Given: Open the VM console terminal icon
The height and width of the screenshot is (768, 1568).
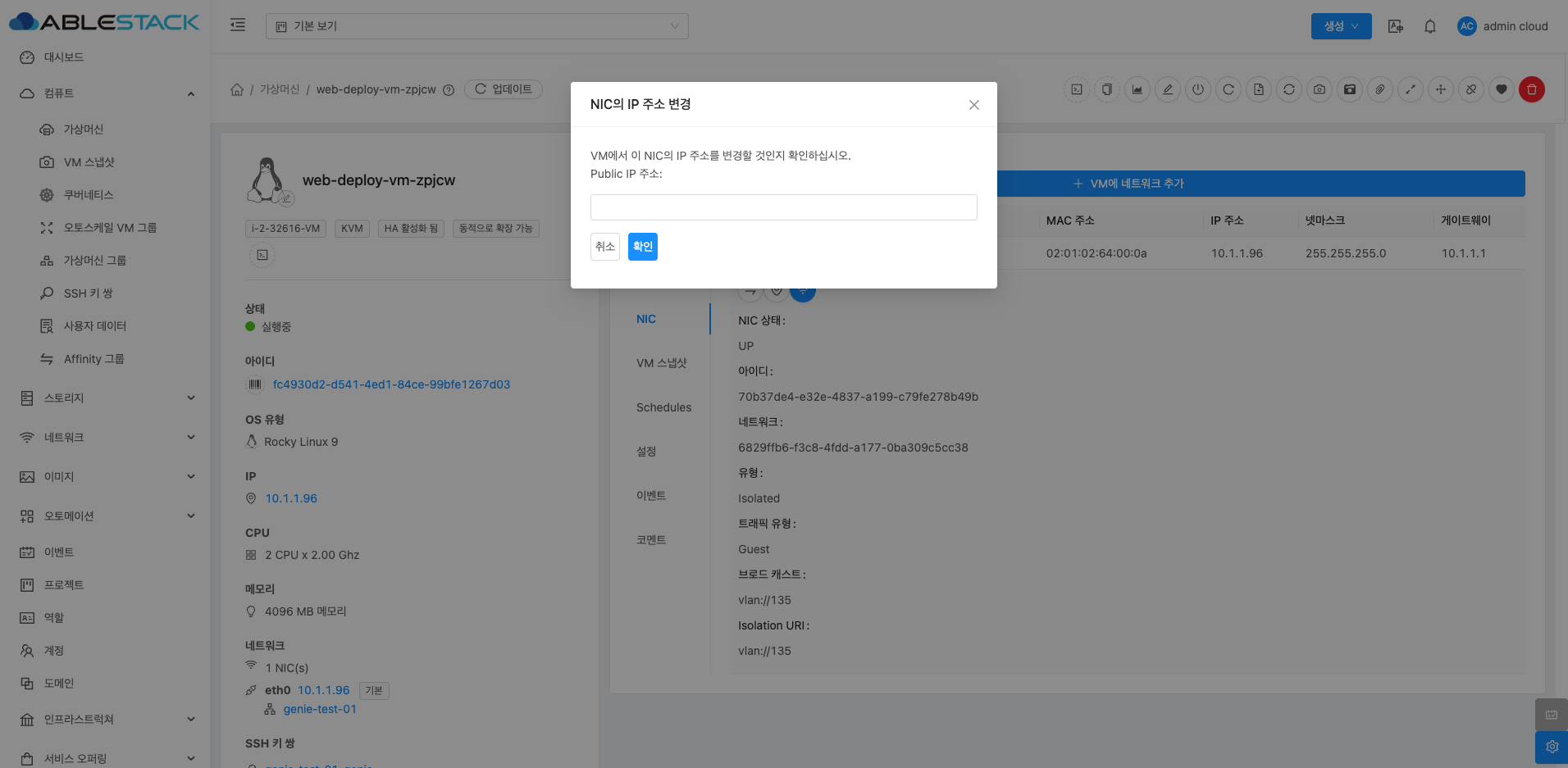Looking at the screenshot, I should coord(1077,89).
